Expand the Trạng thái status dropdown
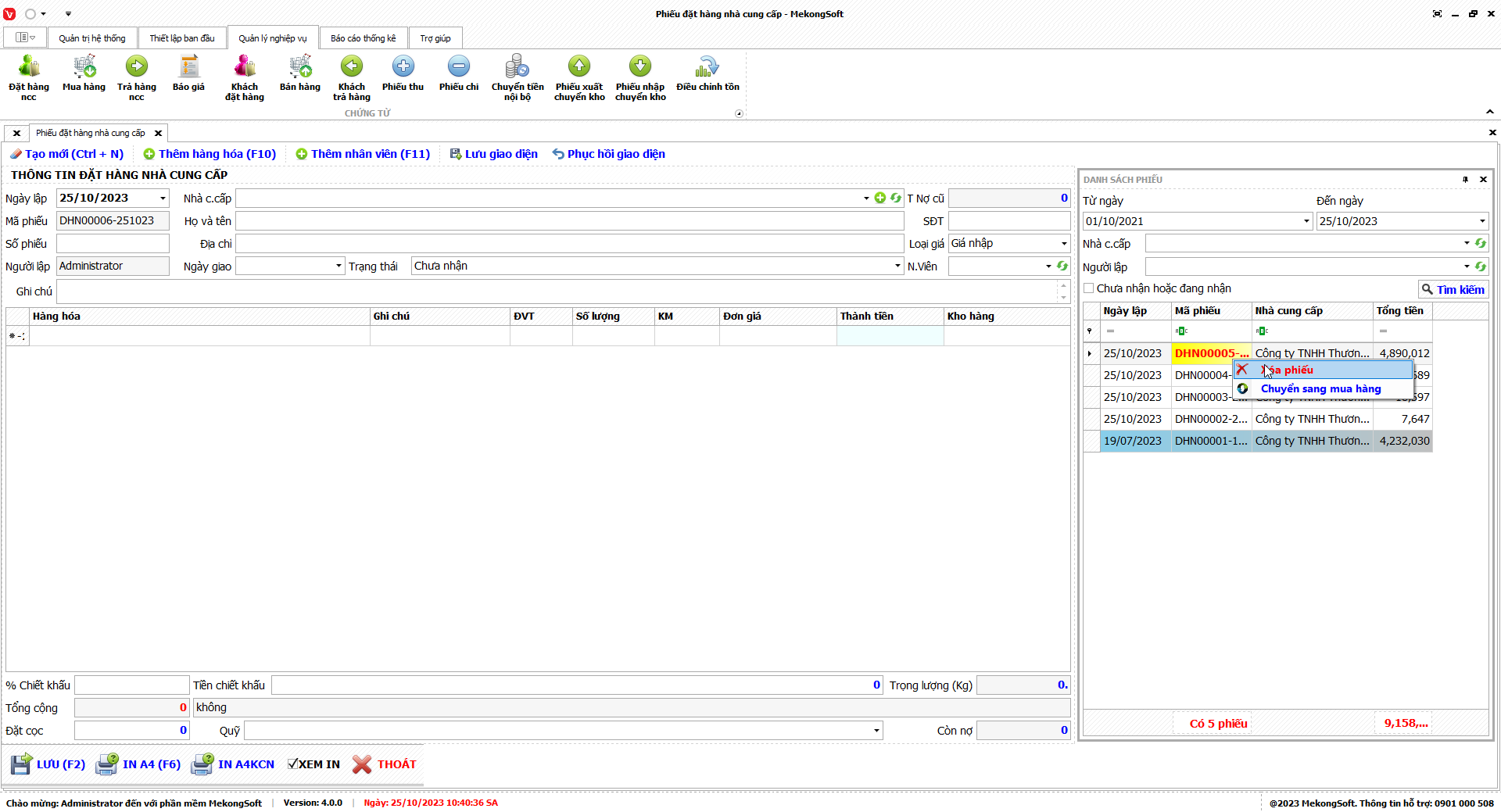 tap(897, 266)
